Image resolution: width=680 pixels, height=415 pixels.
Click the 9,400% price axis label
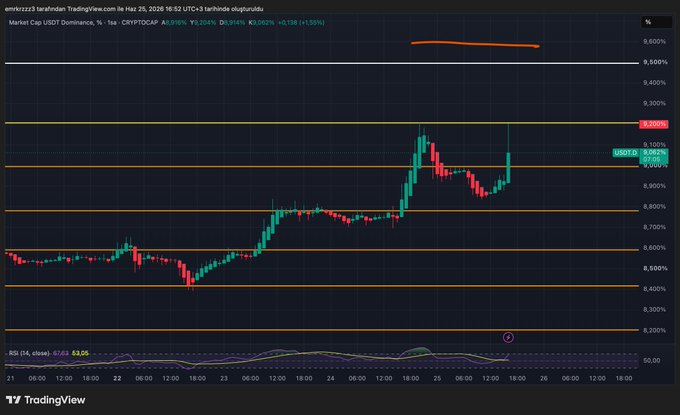(x=654, y=82)
